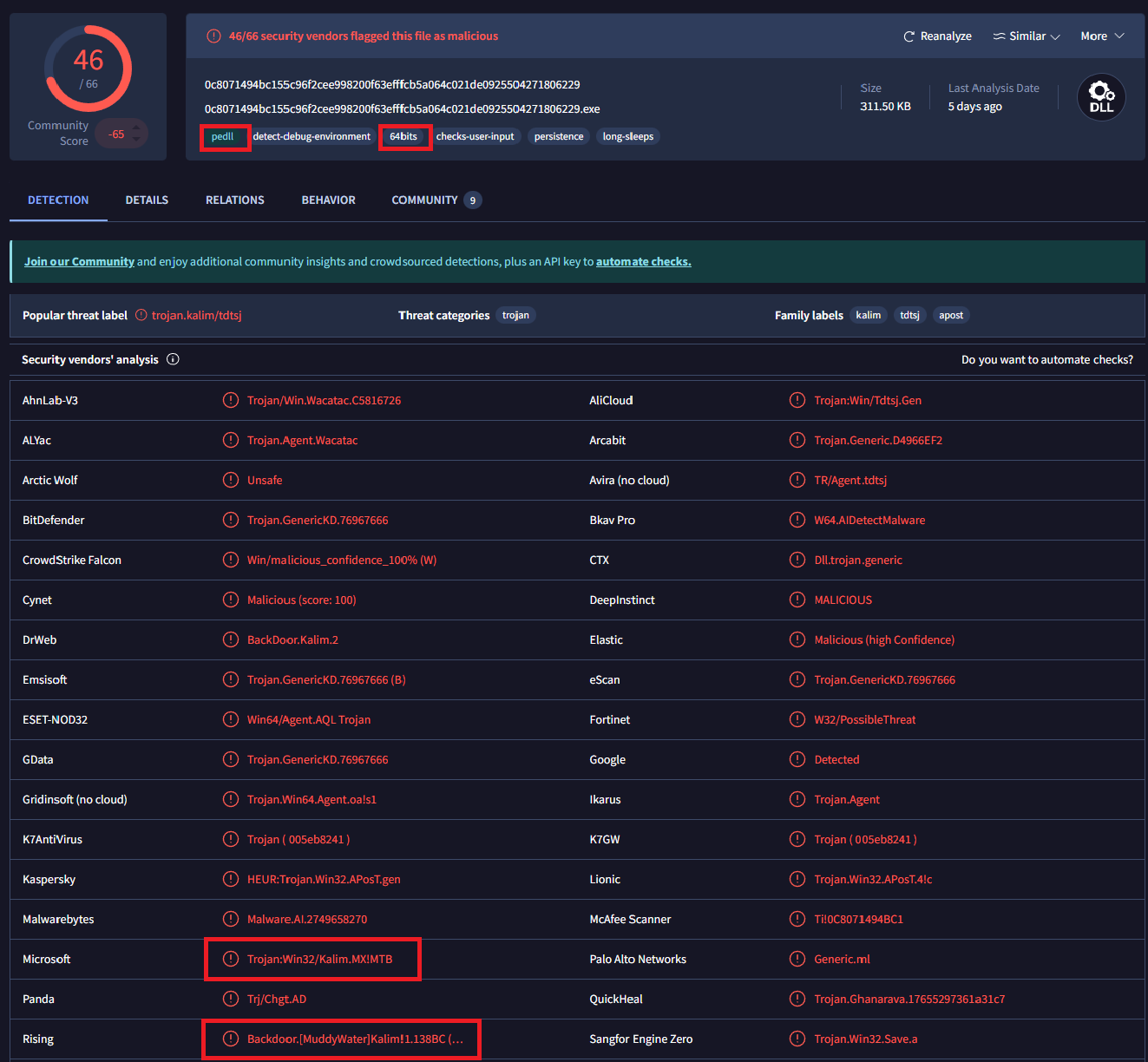Image resolution: width=1148 pixels, height=1062 pixels.
Task: Upvote the community score with the up arrow
Action: pyautogui.click(x=135, y=128)
